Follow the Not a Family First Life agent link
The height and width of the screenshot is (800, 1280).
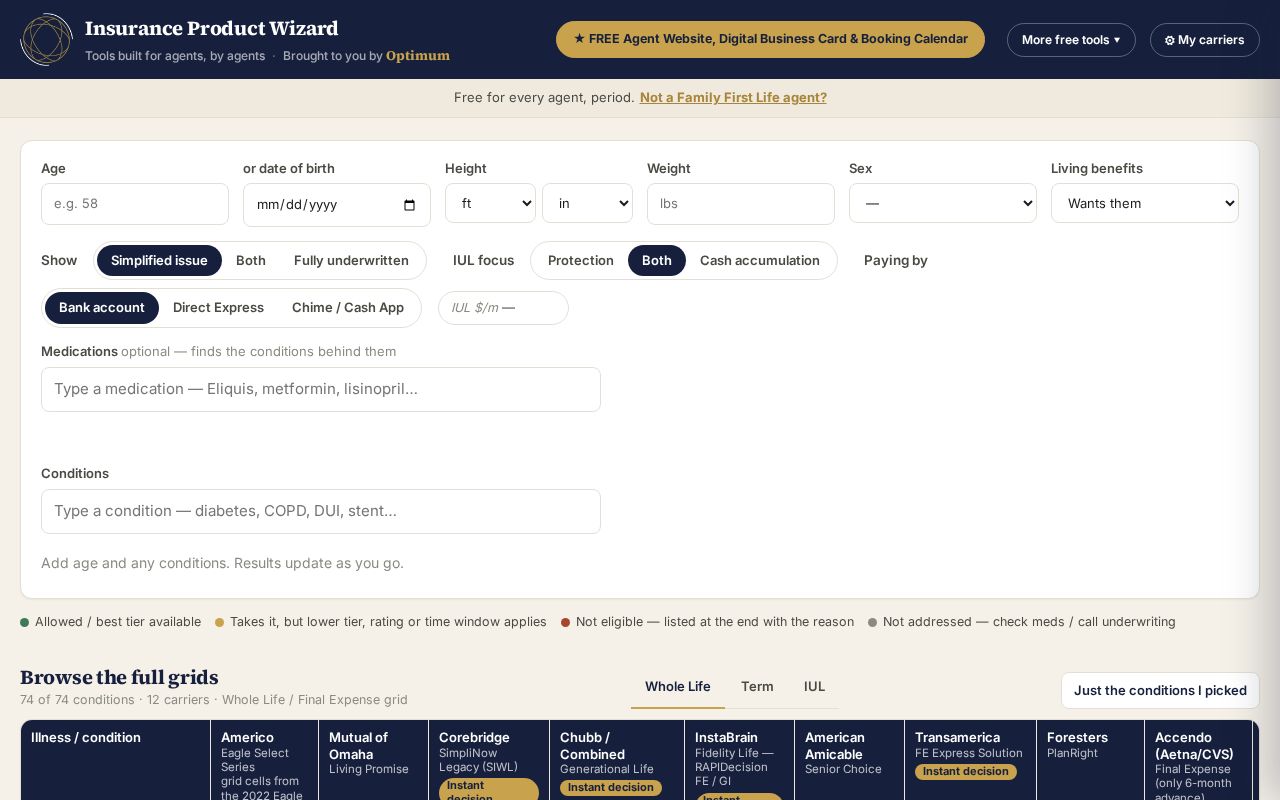pos(733,97)
